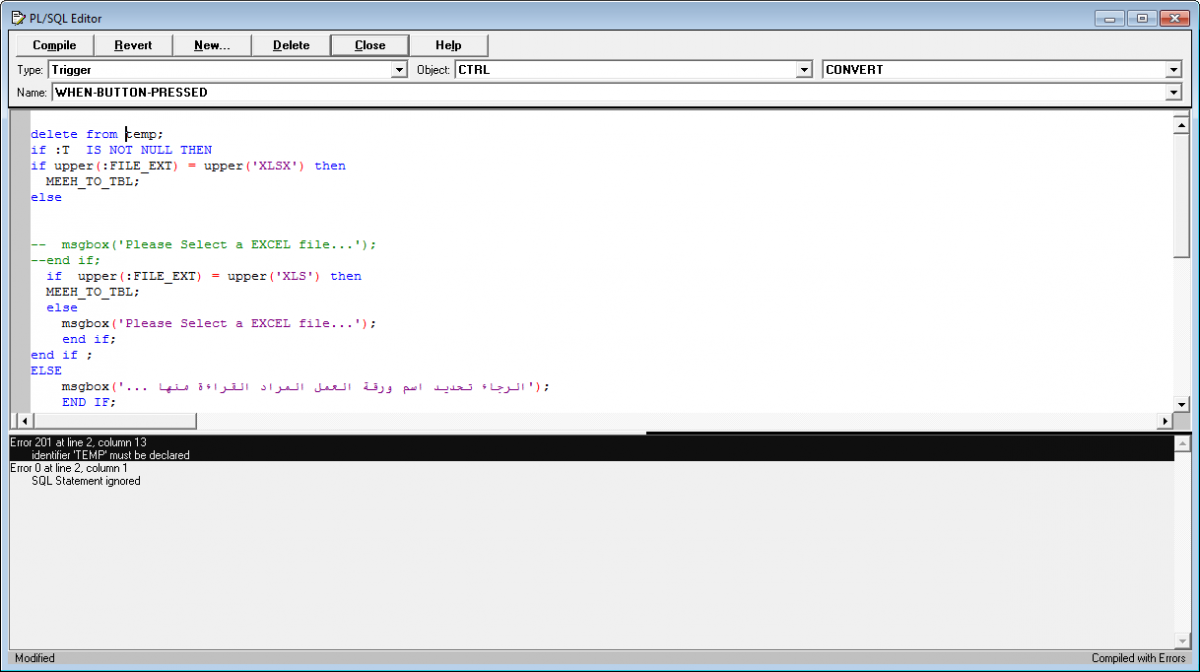Open Help for the PL/SQL Editor
1200x672 pixels.
click(448, 45)
